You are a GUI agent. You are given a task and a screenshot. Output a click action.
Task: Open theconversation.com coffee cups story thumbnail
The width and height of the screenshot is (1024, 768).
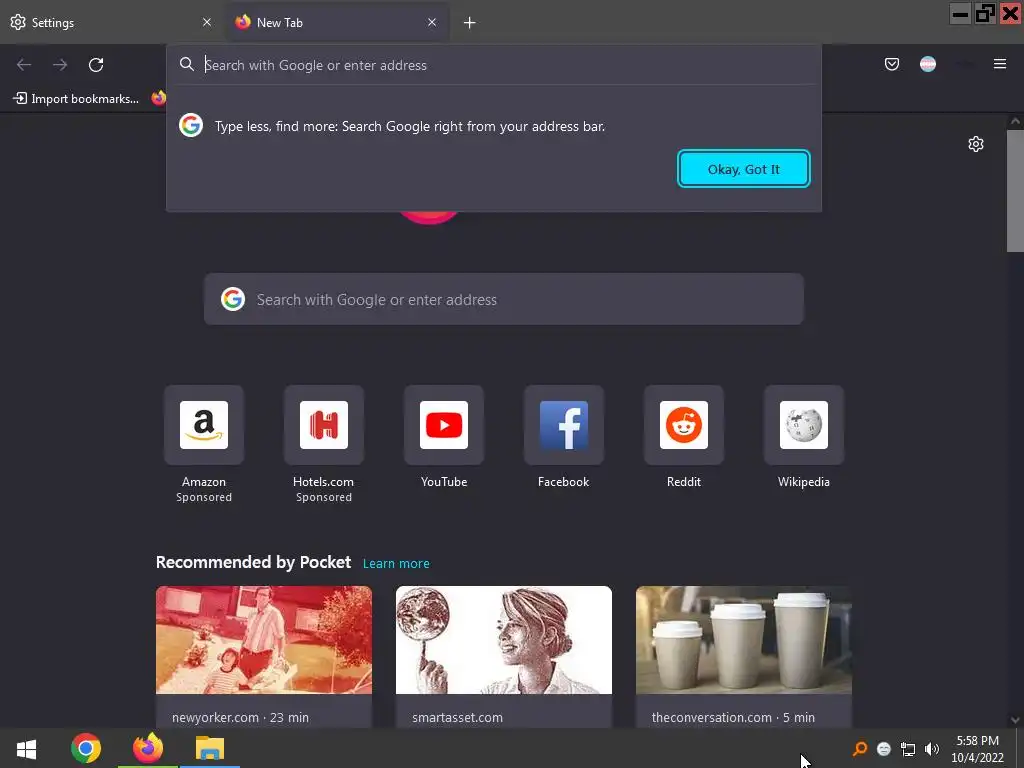(744, 640)
